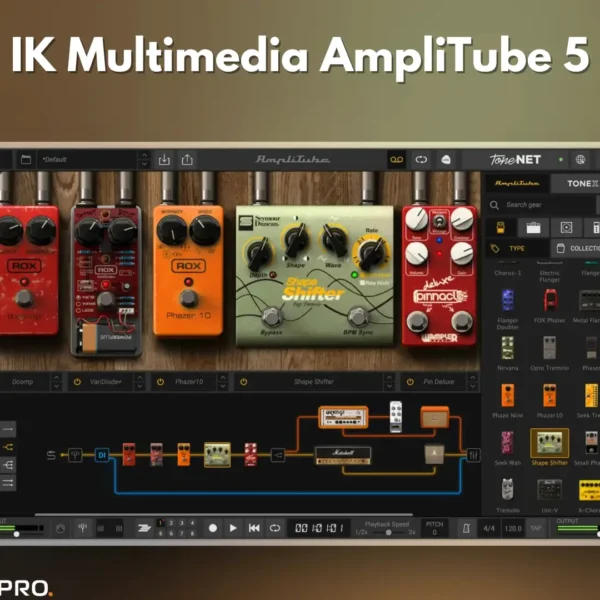Click the Search gear field

(540, 205)
